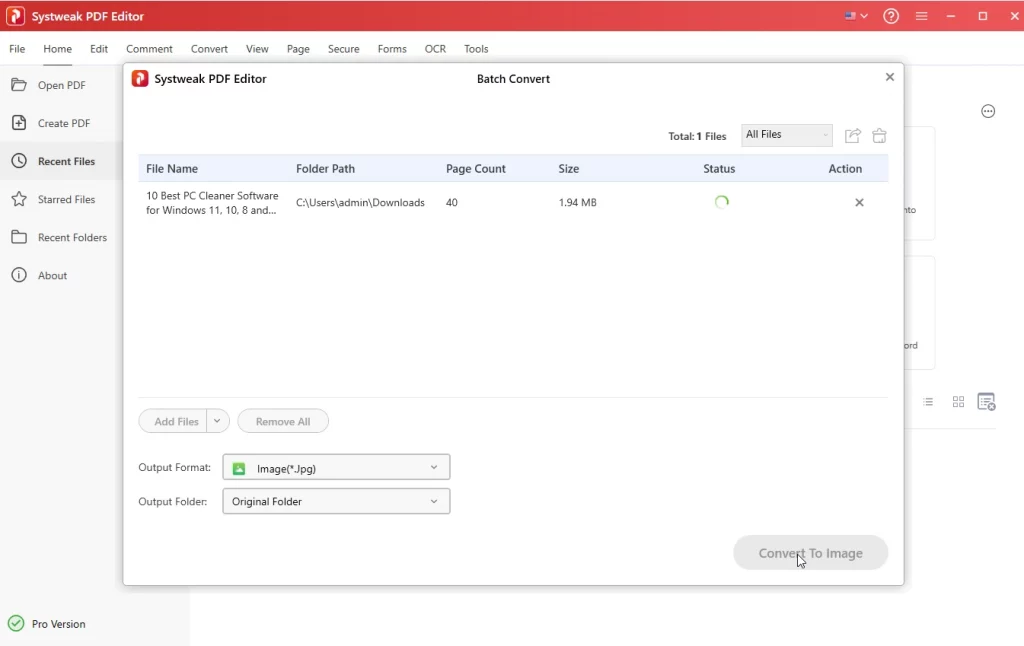This screenshot has width=1024, height=646.
Task: Click the C:\Users\admin\Downloads path cell
Action: click(360, 202)
